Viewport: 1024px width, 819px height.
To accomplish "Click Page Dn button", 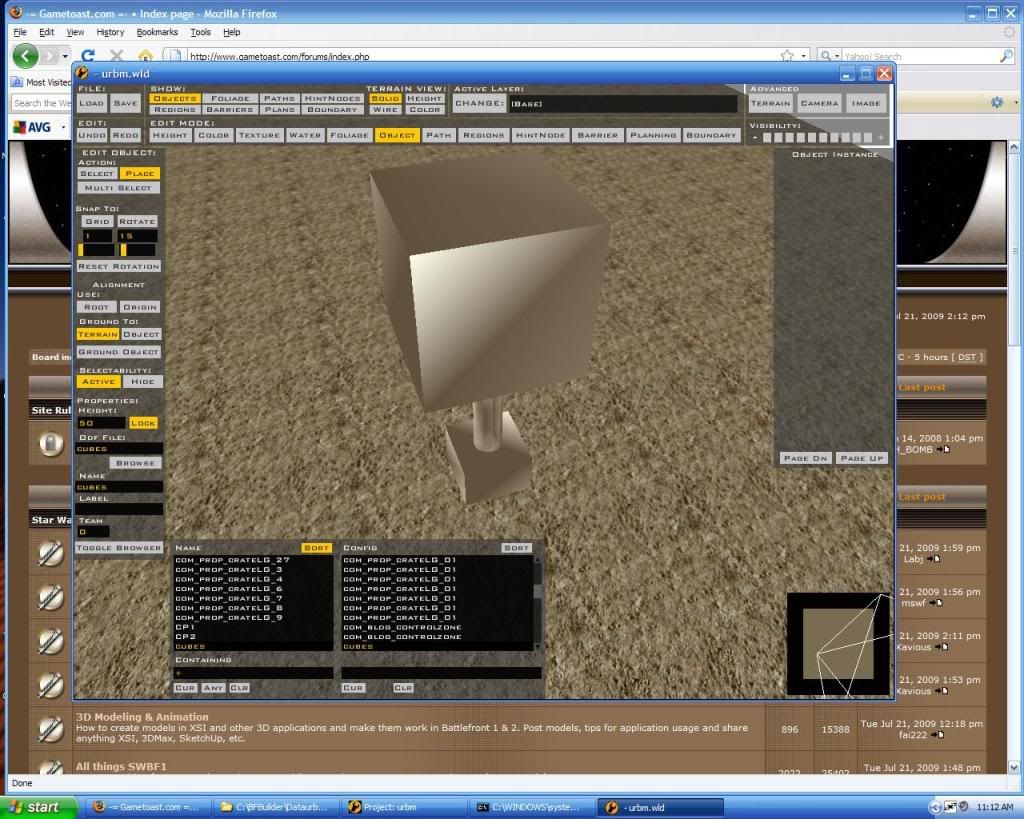I will 805,458.
